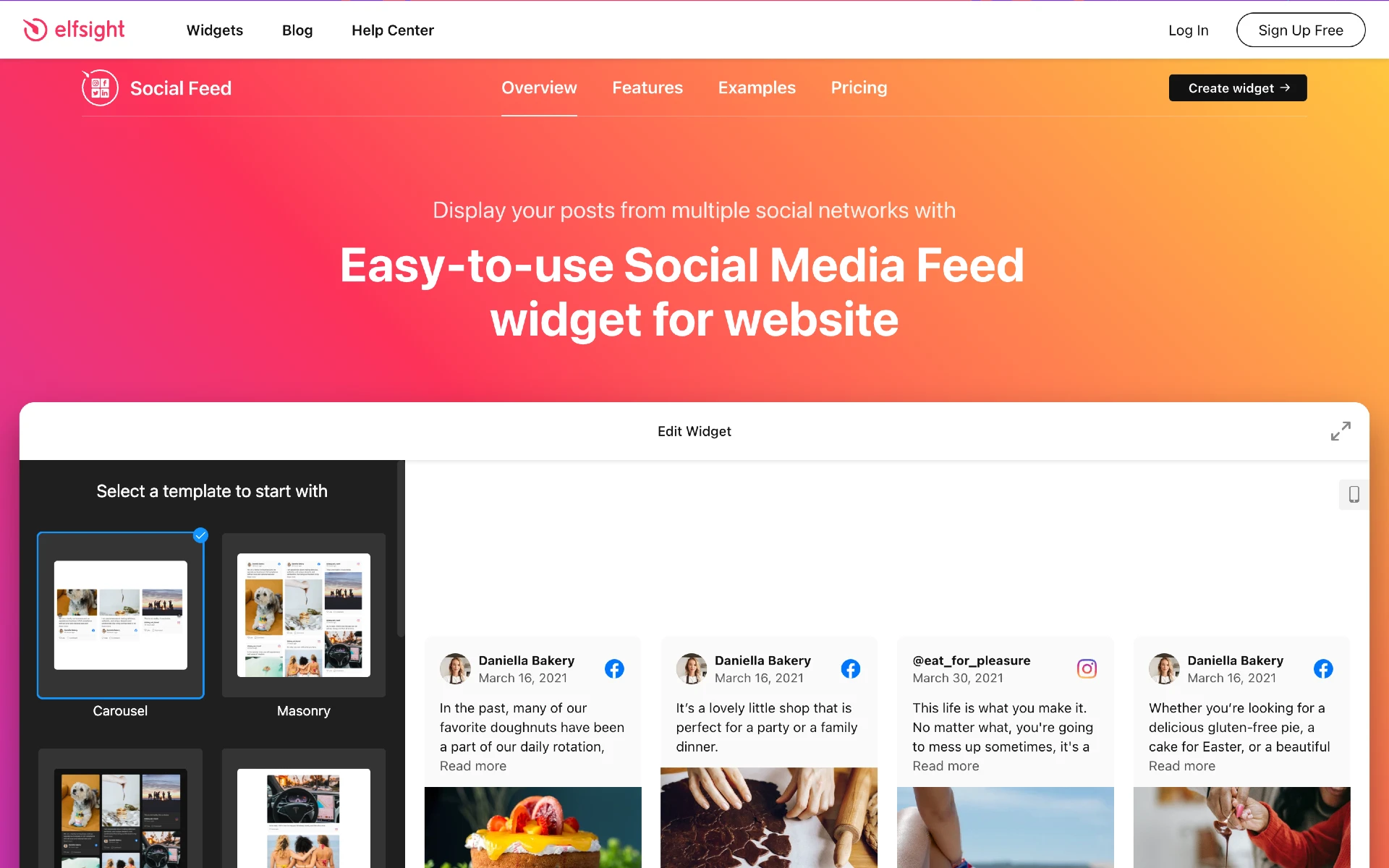Click the Overview tab

coord(540,88)
